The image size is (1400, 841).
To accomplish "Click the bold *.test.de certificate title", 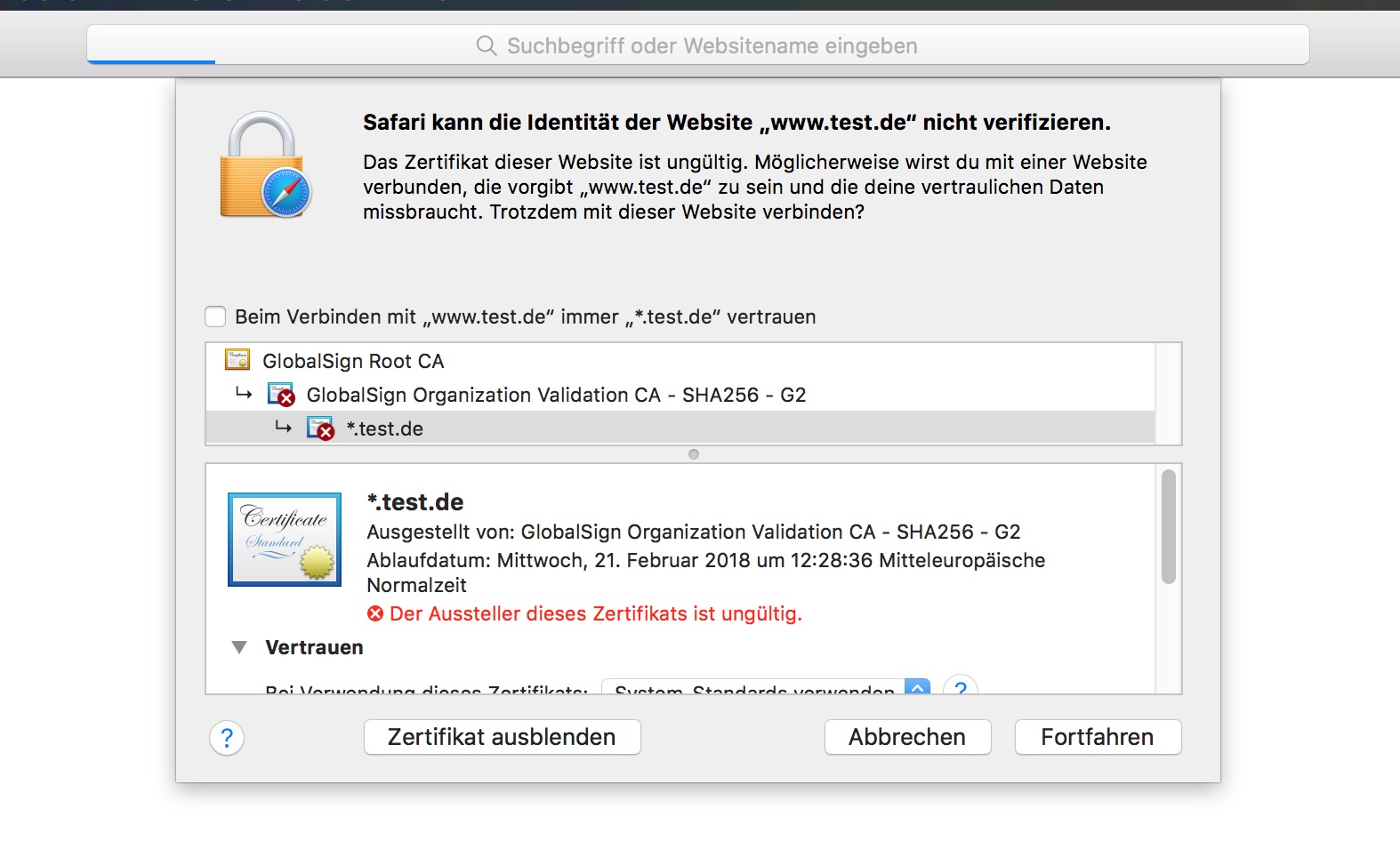I will tap(415, 502).
